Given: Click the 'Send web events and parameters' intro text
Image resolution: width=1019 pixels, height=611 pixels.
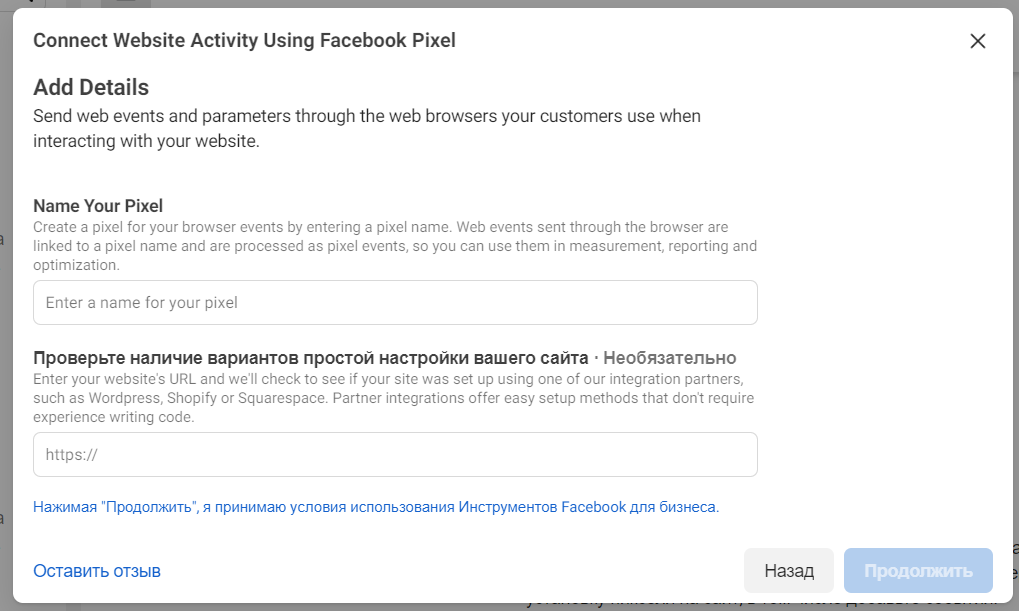Looking at the screenshot, I should click(366, 116).
